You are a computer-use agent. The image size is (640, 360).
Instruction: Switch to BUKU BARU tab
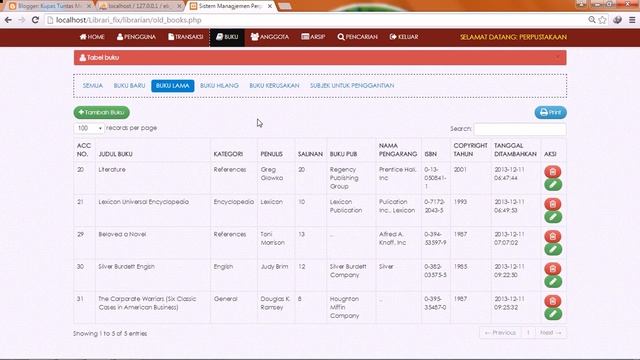click(129, 86)
